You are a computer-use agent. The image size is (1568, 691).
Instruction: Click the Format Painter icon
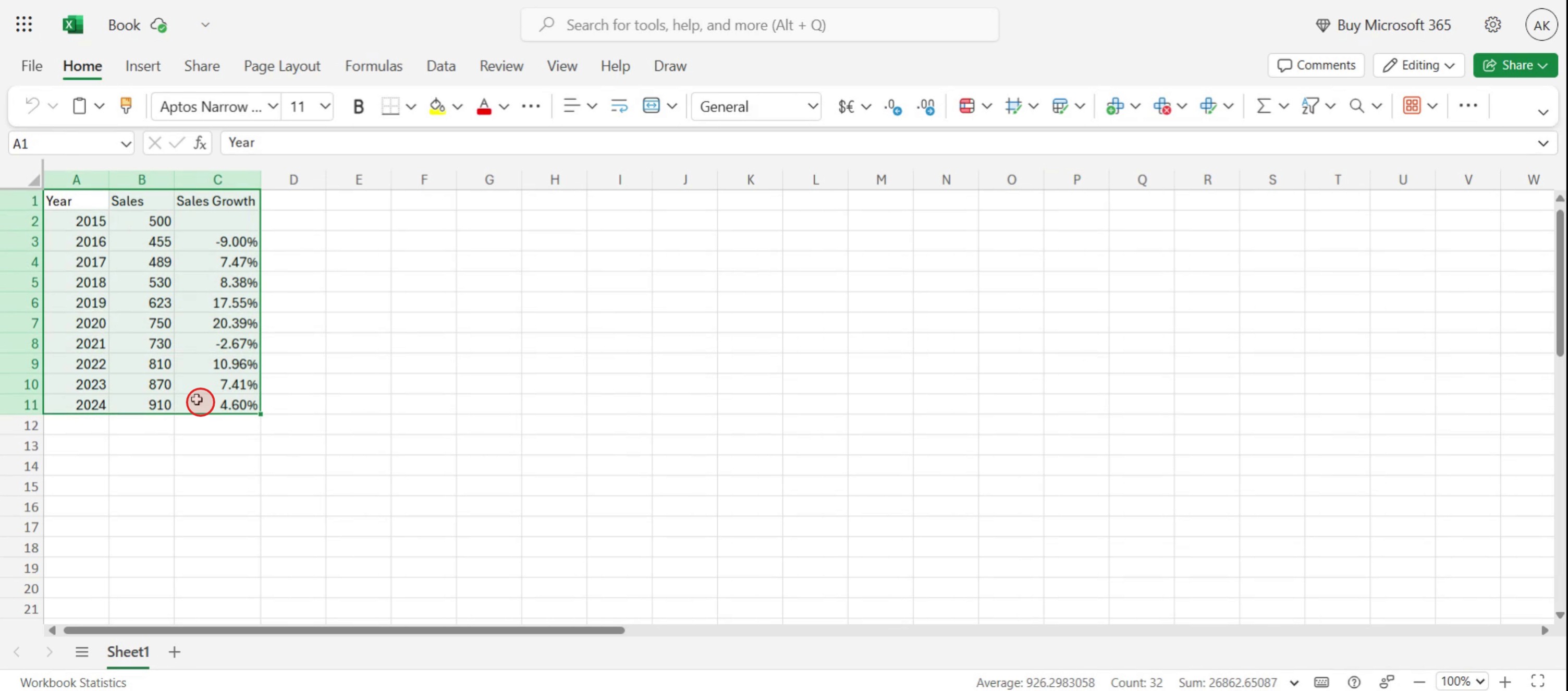point(126,106)
